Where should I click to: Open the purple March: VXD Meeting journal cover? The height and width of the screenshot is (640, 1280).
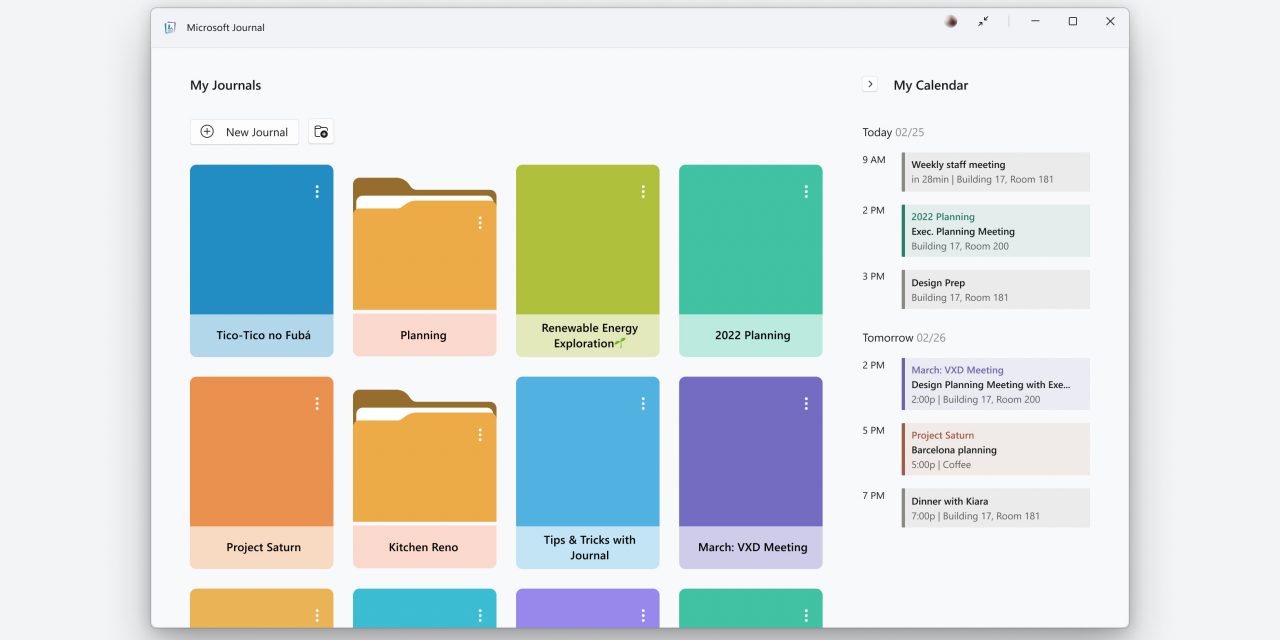pos(750,460)
